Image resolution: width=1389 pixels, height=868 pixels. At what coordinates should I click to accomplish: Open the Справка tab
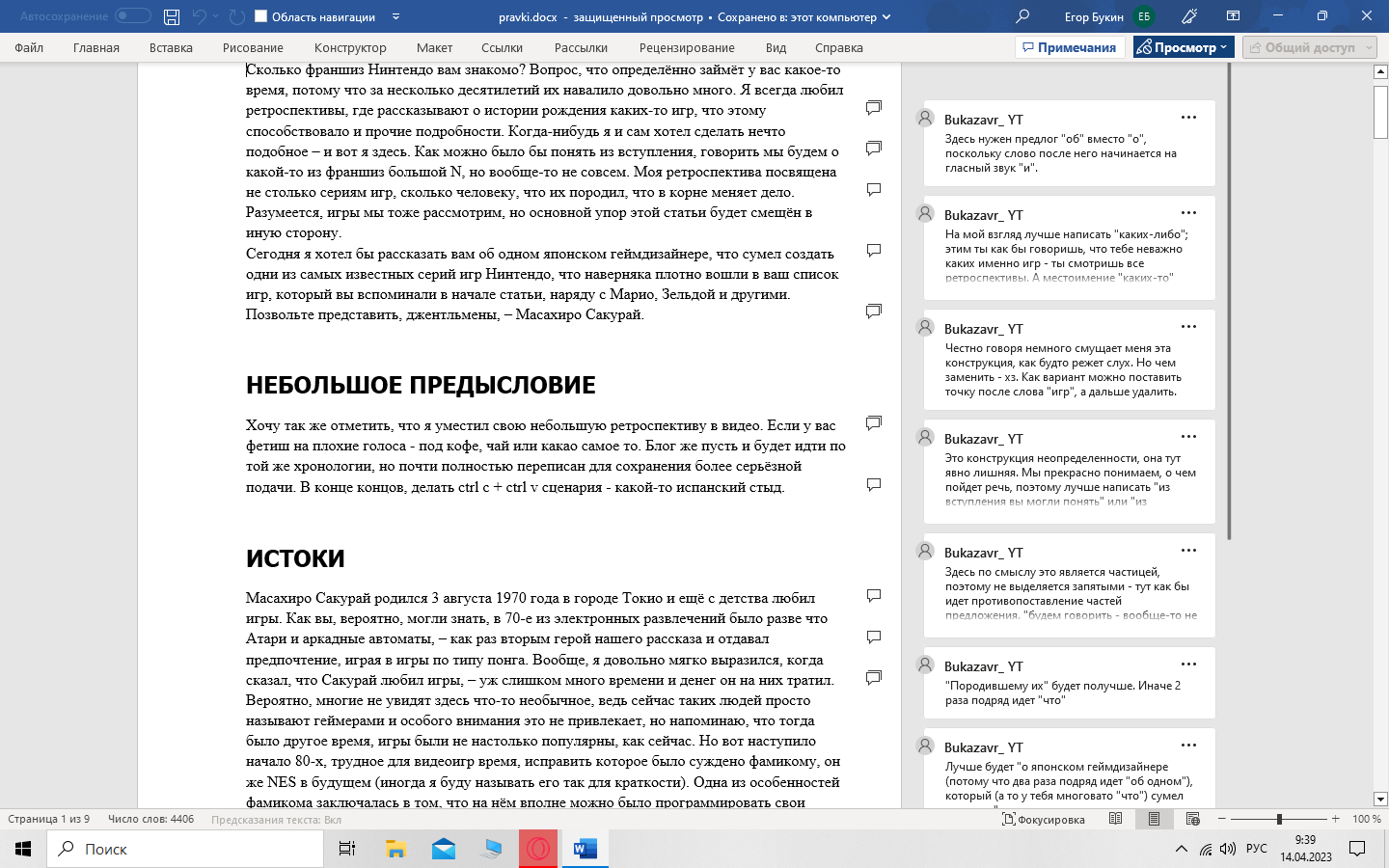(839, 47)
